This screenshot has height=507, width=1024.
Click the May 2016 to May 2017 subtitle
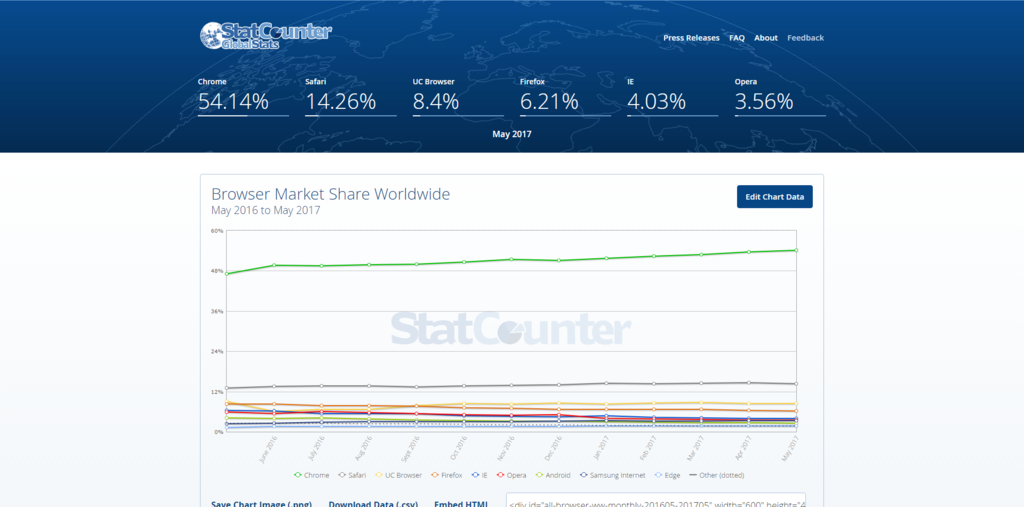tap(265, 210)
